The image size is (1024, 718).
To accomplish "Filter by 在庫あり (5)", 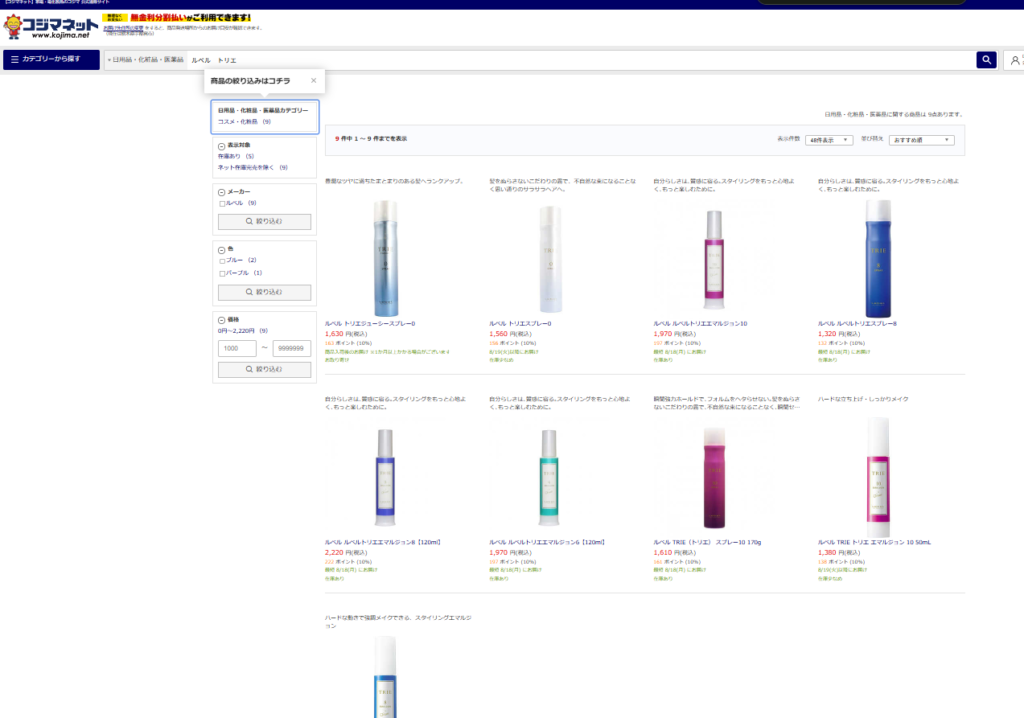I will [236, 156].
